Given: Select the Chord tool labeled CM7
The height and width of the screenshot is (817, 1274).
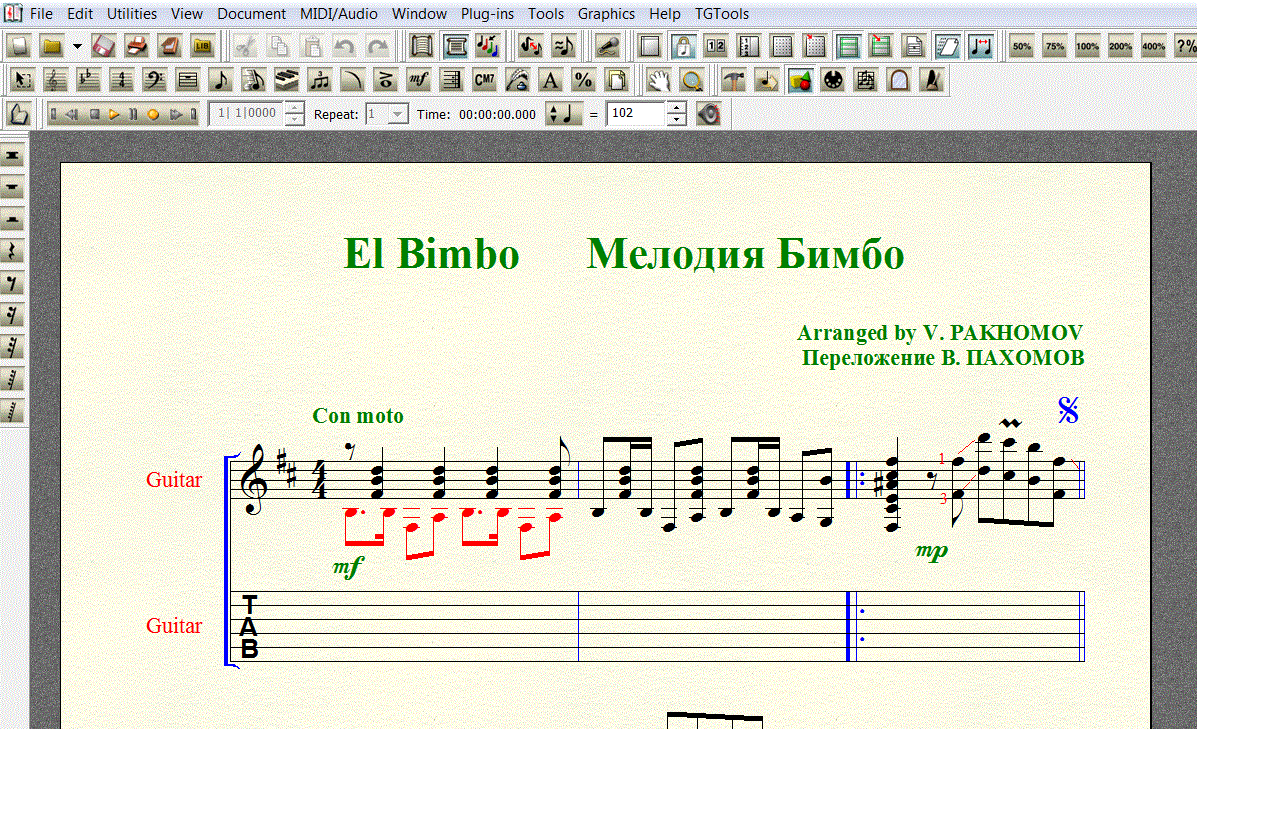Looking at the screenshot, I should pos(484,81).
